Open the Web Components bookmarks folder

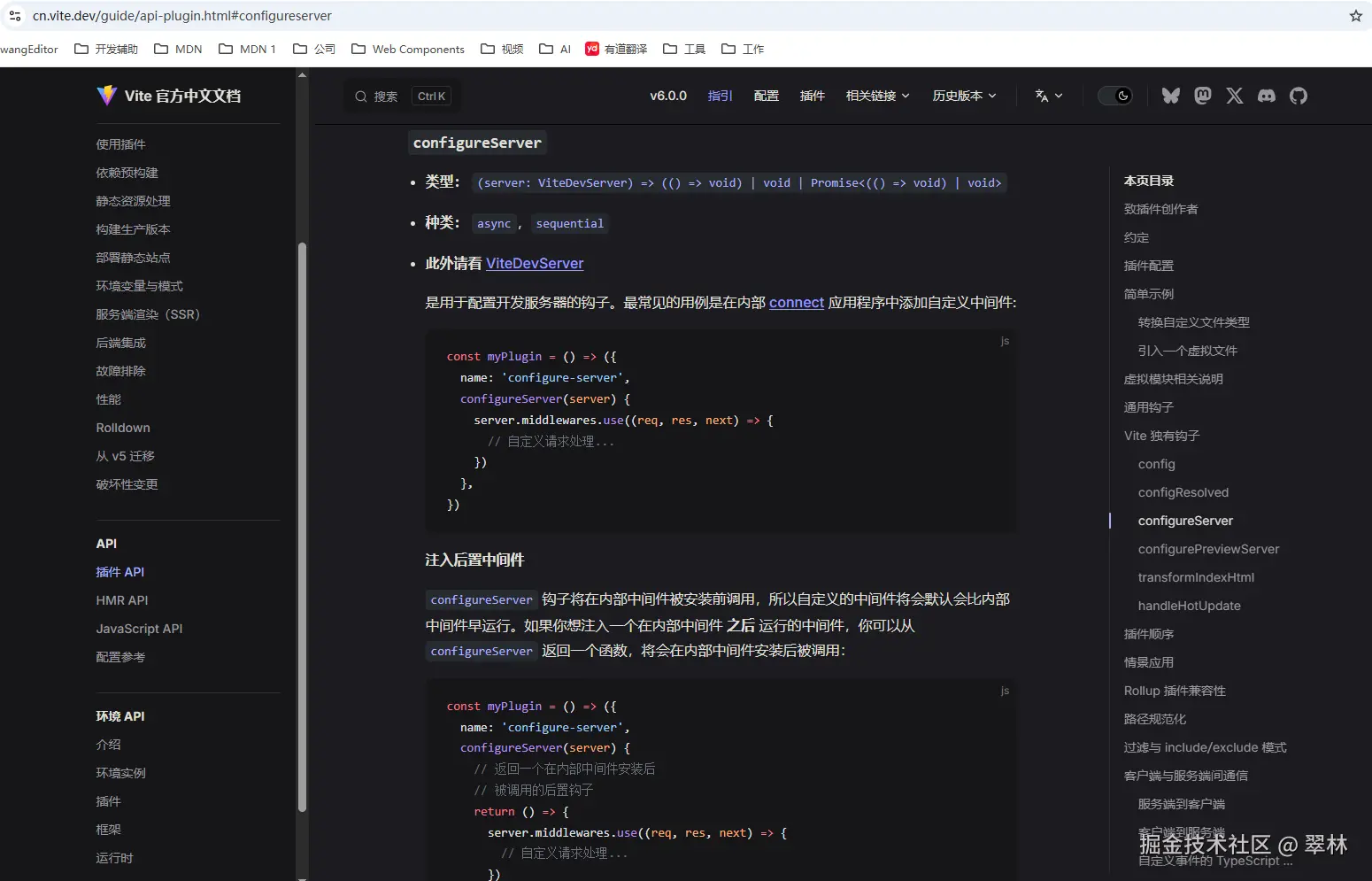(408, 49)
